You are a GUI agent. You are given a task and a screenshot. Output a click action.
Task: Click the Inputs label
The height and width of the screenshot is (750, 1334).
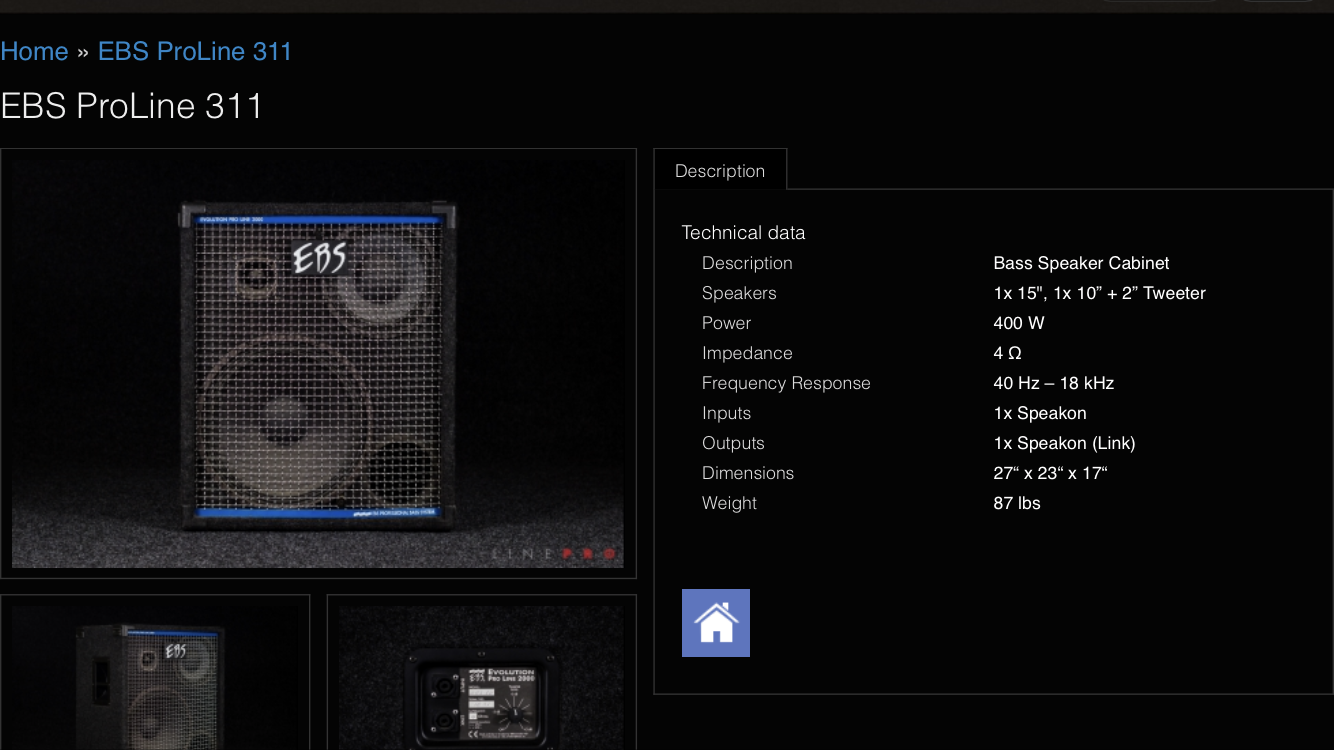(x=726, y=413)
